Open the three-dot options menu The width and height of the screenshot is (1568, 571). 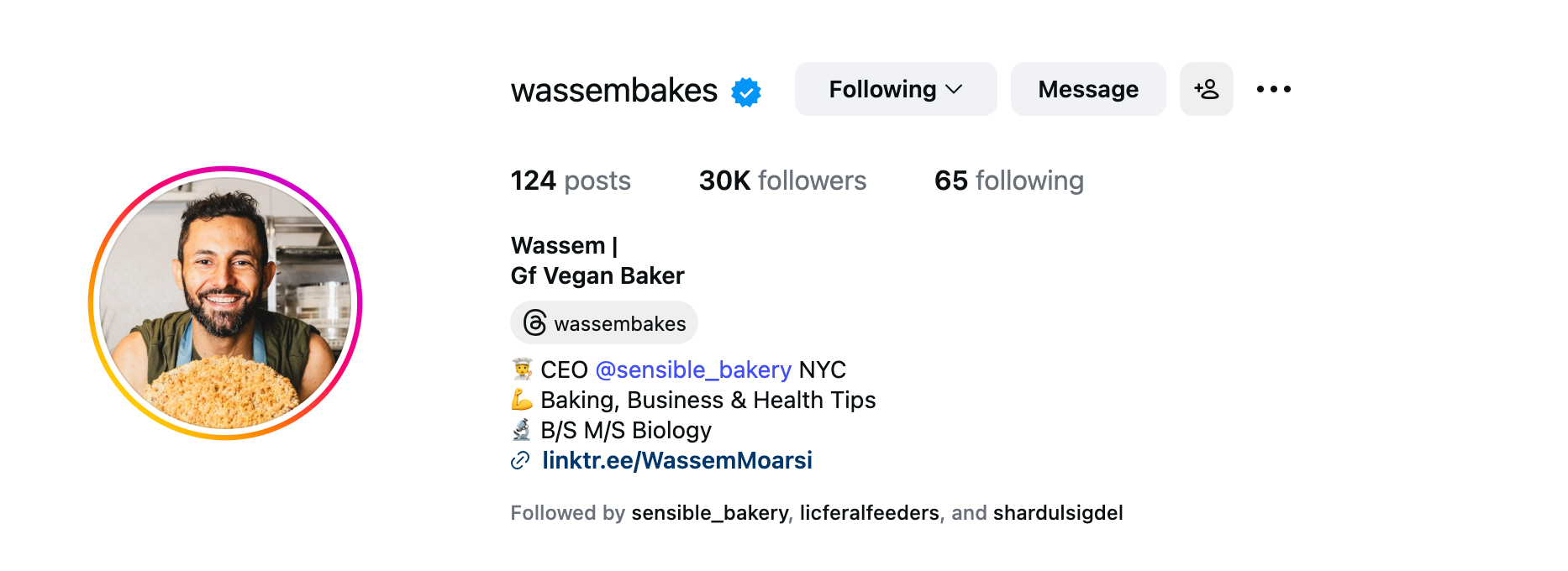click(x=1273, y=89)
